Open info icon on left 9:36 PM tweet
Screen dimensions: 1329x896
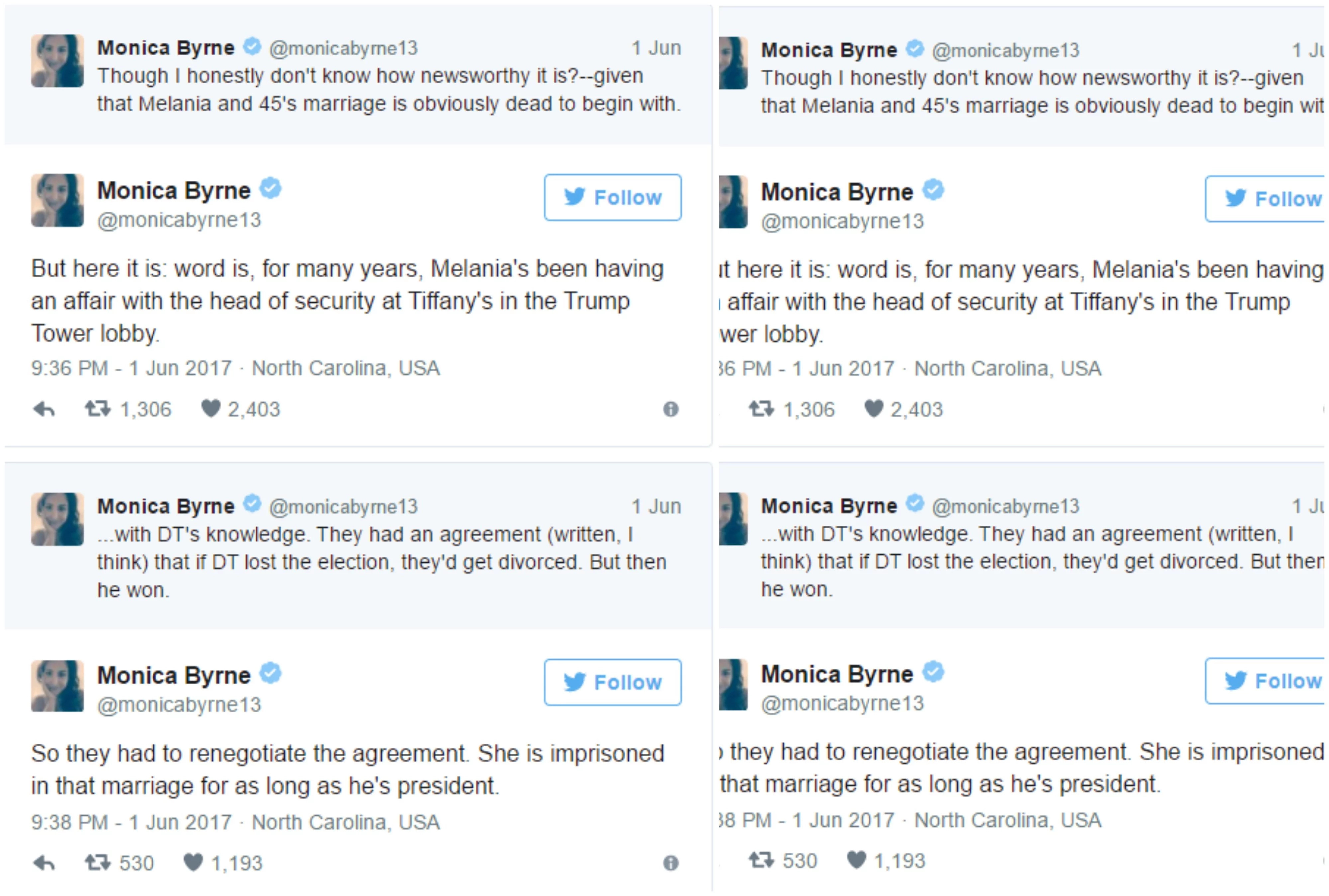671,409
